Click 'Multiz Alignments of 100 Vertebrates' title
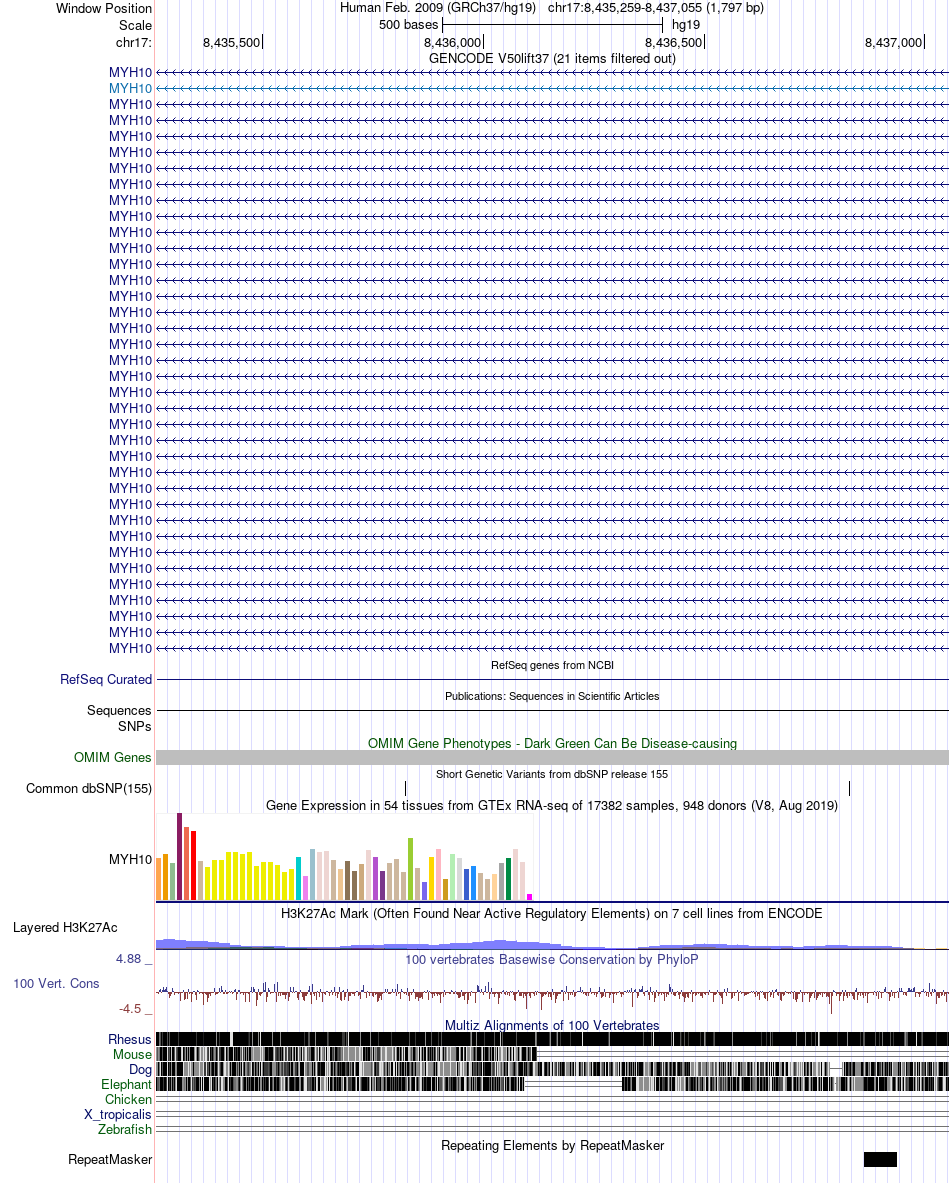The image size is (950, 1183). point(552,1025)
